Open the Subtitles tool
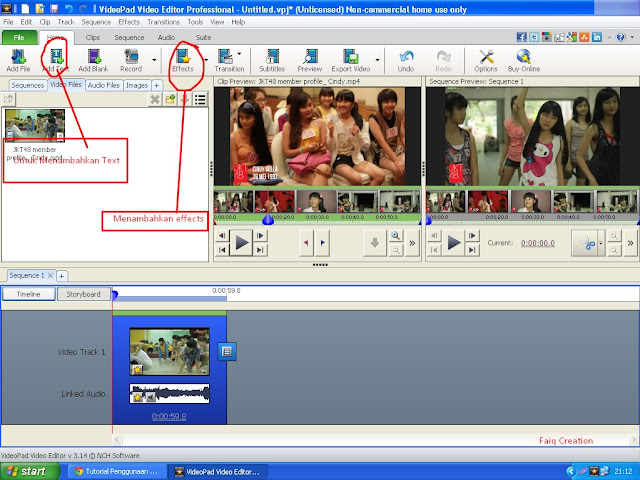 pos(272,60)
